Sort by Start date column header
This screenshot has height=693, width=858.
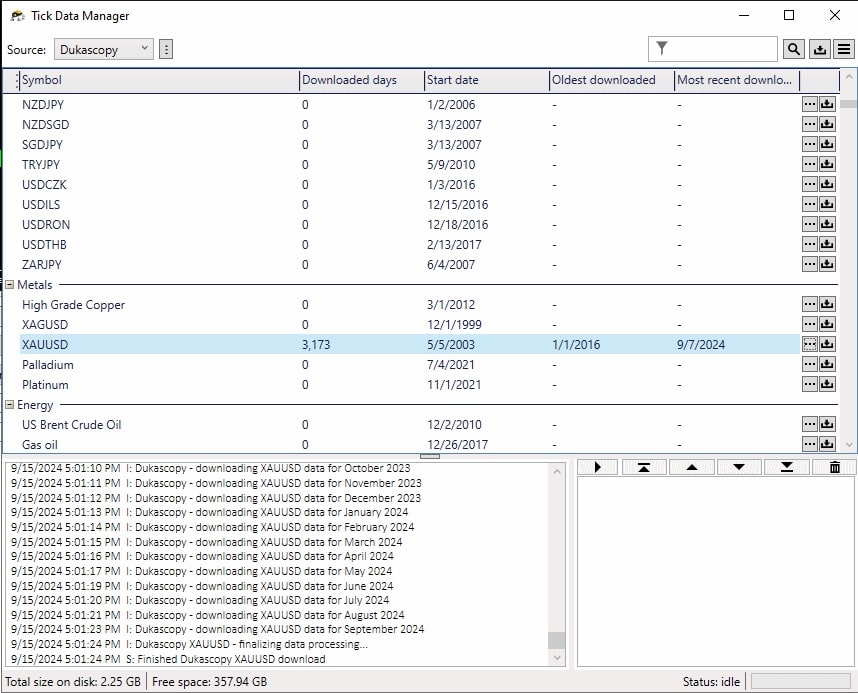tap(486, 80)
